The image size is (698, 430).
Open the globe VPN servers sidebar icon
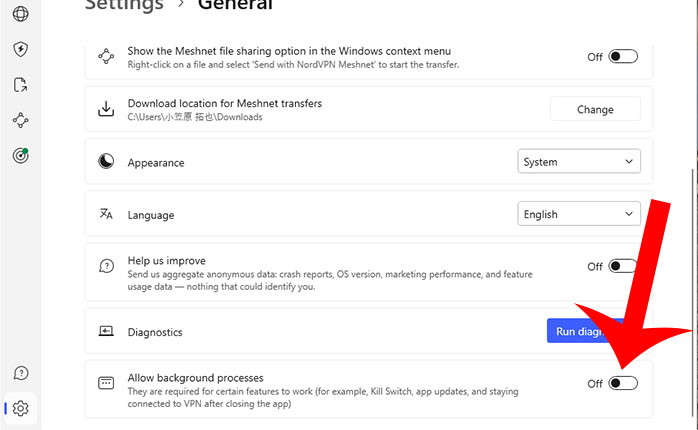coord(21,14)
